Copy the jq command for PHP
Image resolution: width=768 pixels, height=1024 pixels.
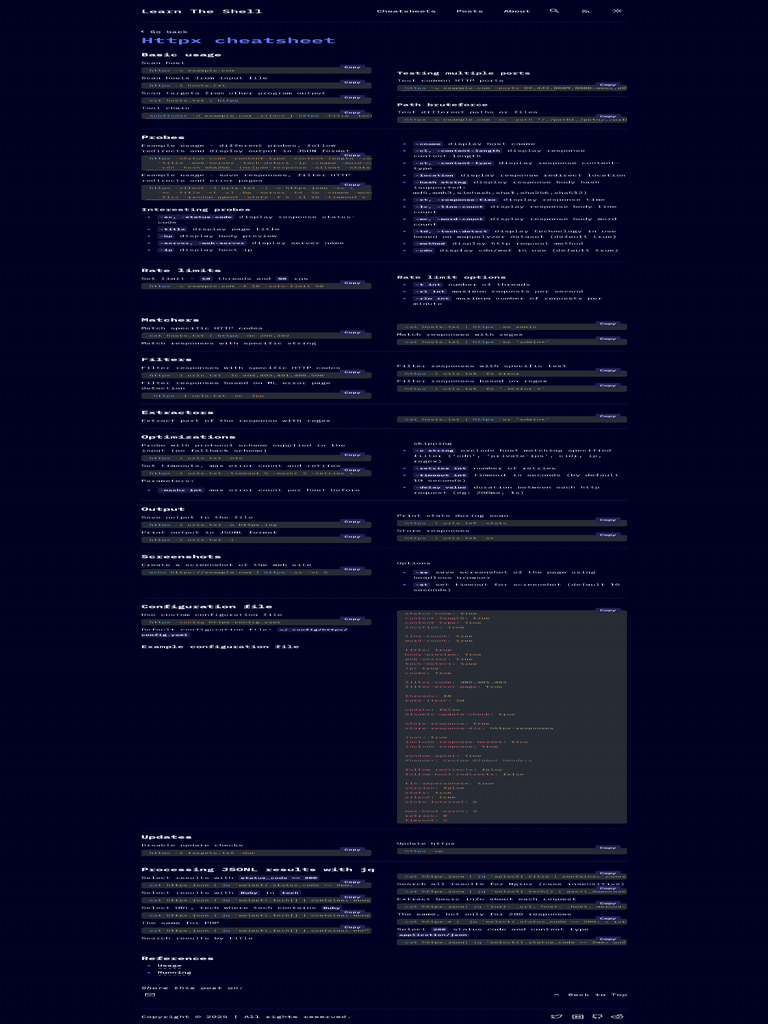(x=352, y=927)
